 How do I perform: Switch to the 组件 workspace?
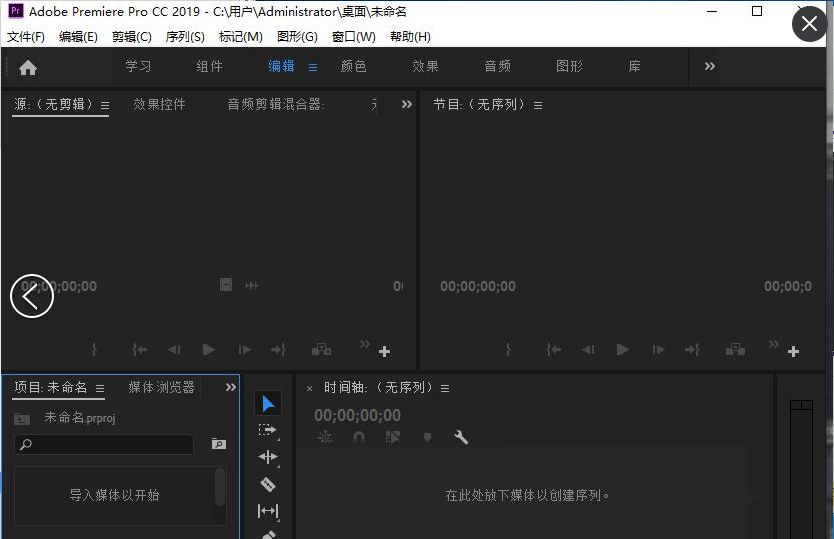210,67
